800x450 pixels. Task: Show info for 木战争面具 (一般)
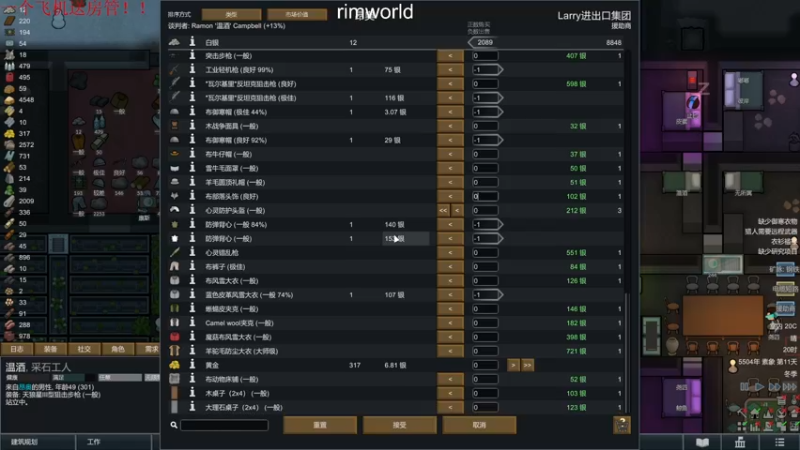click(x=192, y=126)
